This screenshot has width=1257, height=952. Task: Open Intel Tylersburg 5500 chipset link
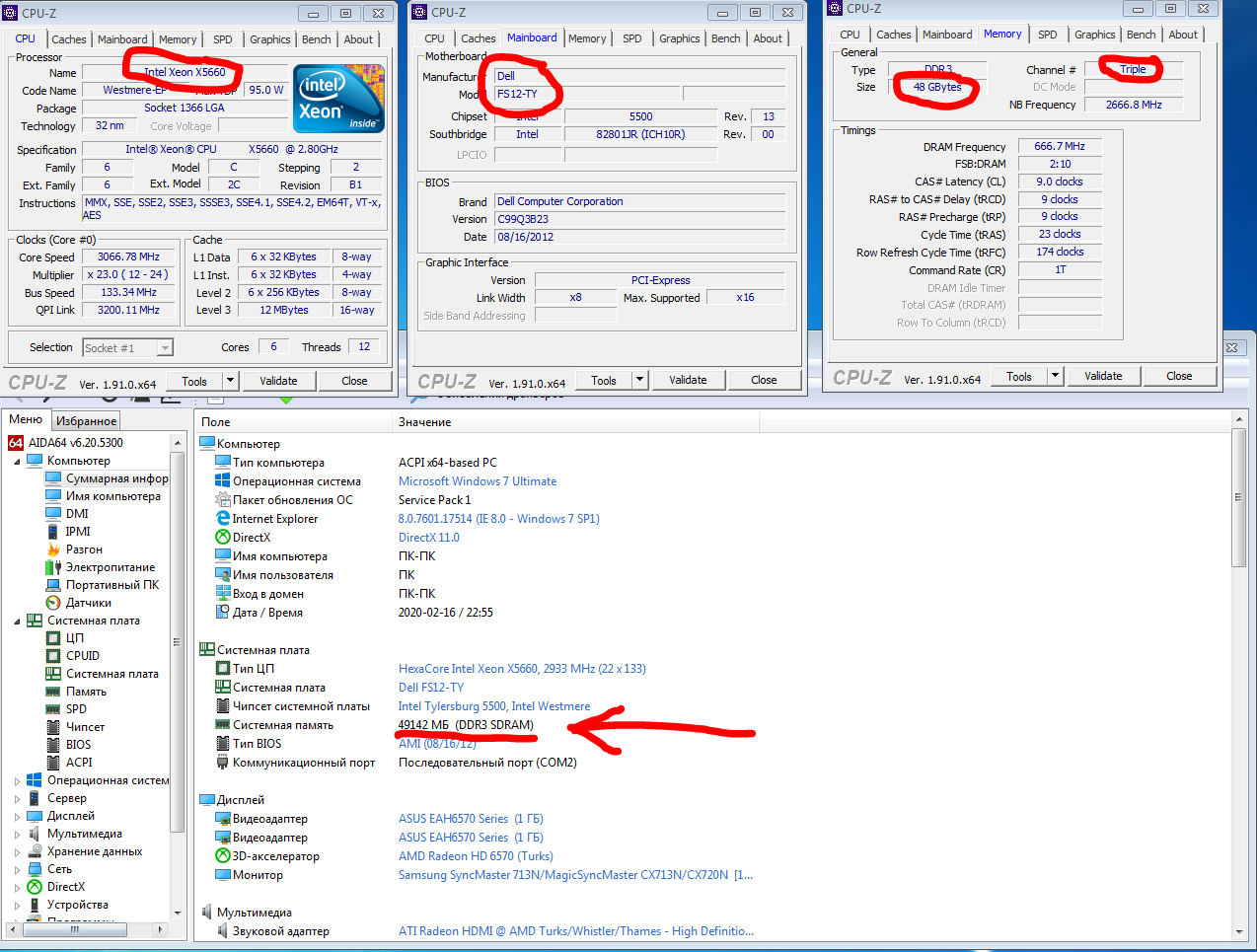point(494,706)
